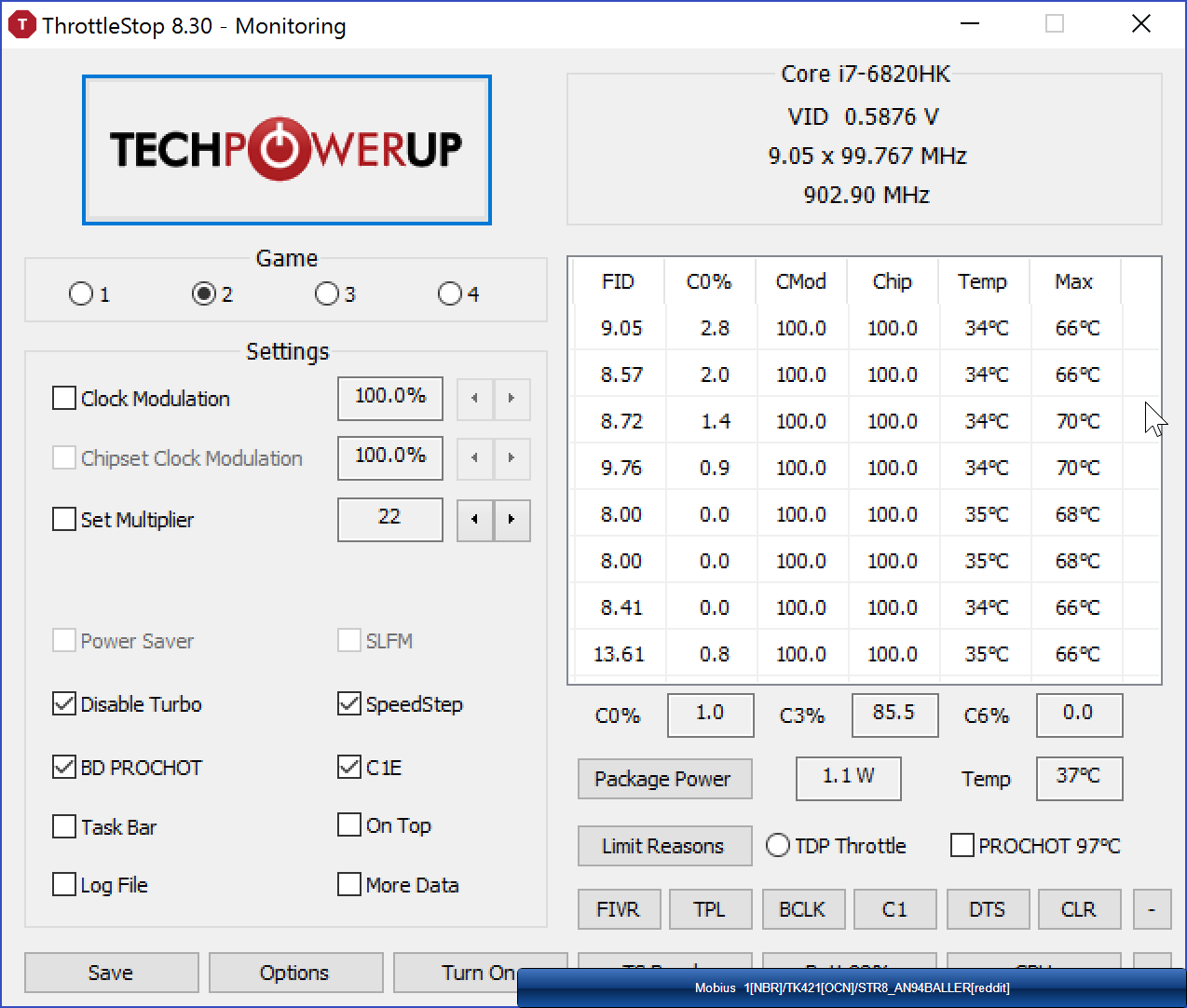1187x1008 pixels.
Task: Increase Clock Modulation with right arrow
Action: pos(512,399)
